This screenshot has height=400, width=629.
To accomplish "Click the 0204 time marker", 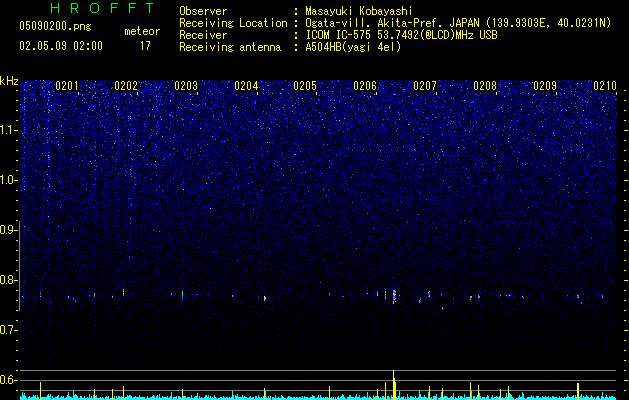I will 246,86.
